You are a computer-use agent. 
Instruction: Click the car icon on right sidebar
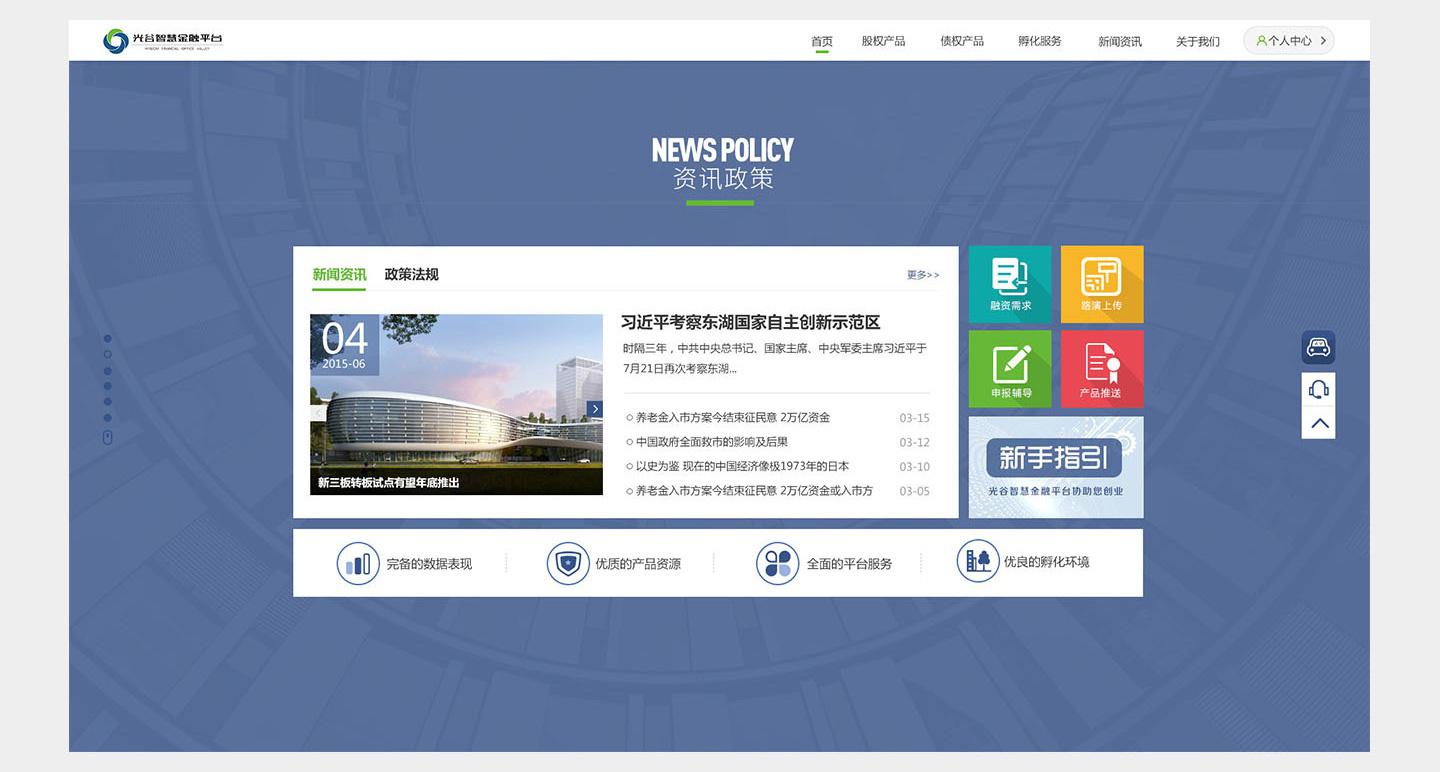click(x=1318, y=348)
